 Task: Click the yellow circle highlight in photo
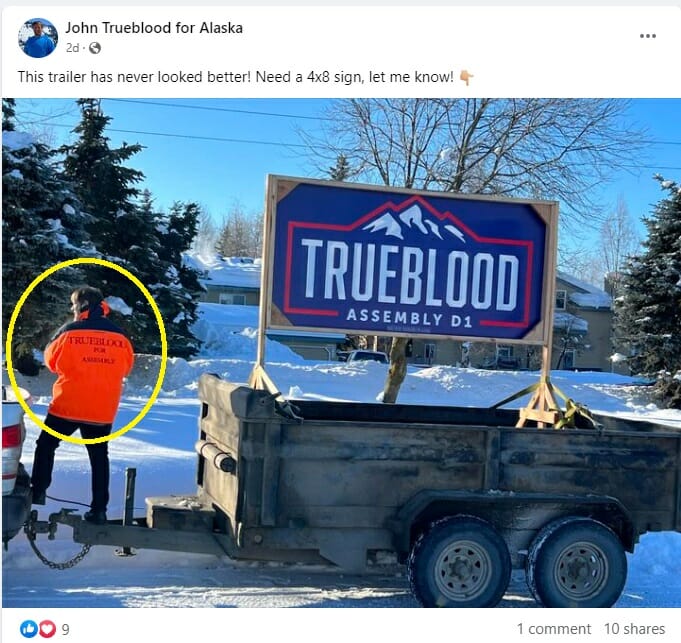tap(86, 351)
